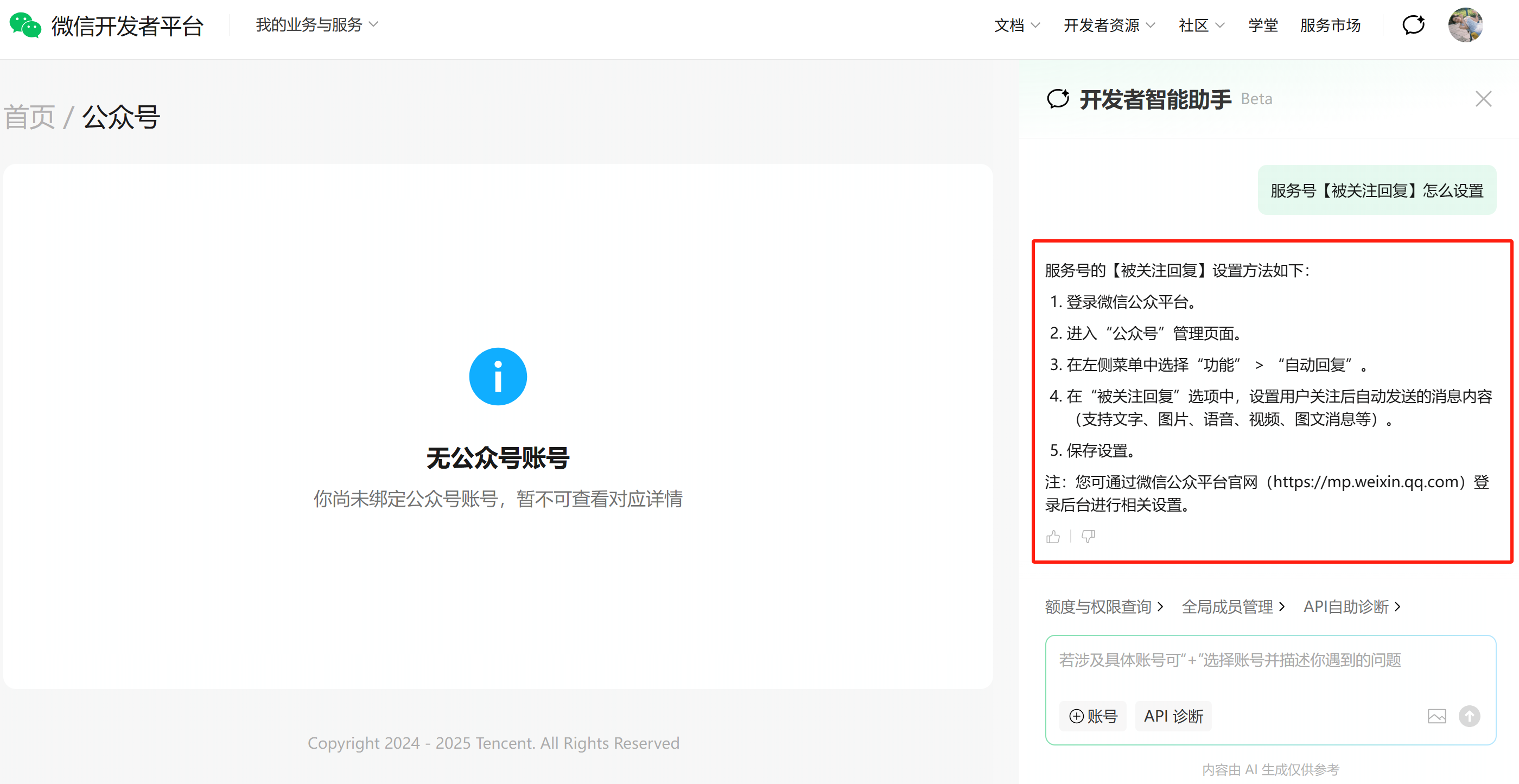
Task: Open 额度与权限查询 quick link
Action: click(x=1103, y=607)
